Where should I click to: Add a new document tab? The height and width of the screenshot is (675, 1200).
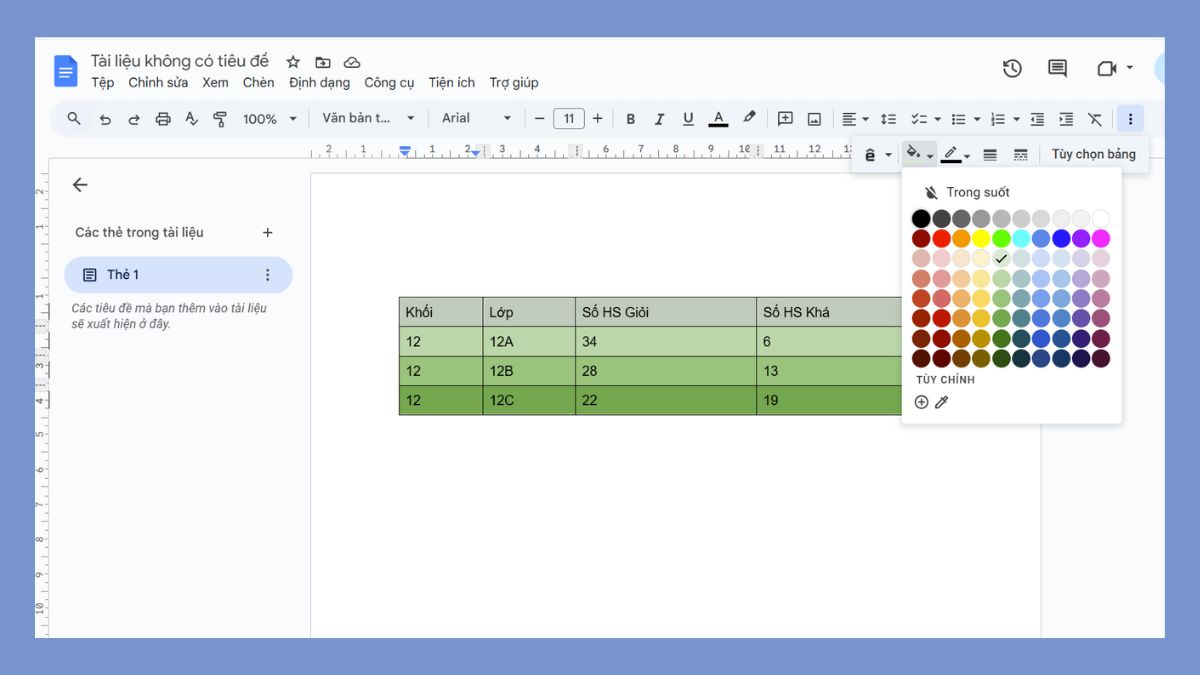[267, 233]
